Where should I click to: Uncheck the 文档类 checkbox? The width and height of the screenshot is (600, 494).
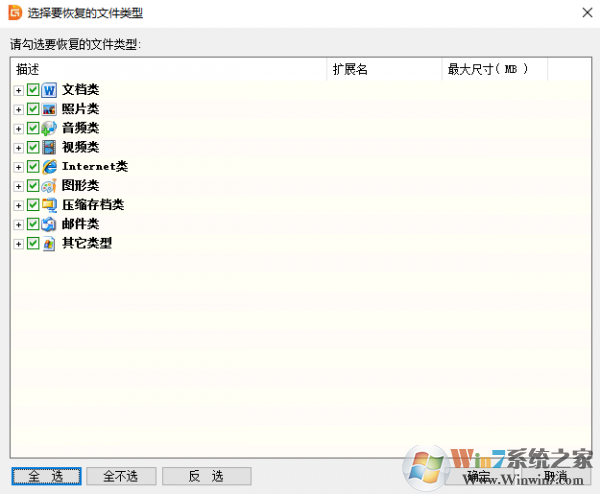(x=33, y=90)
